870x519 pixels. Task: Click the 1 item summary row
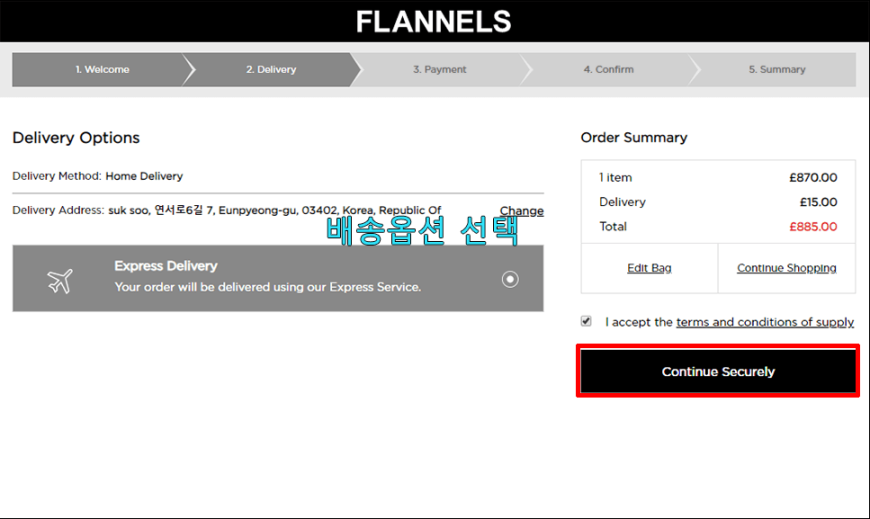tap(616, 178)
